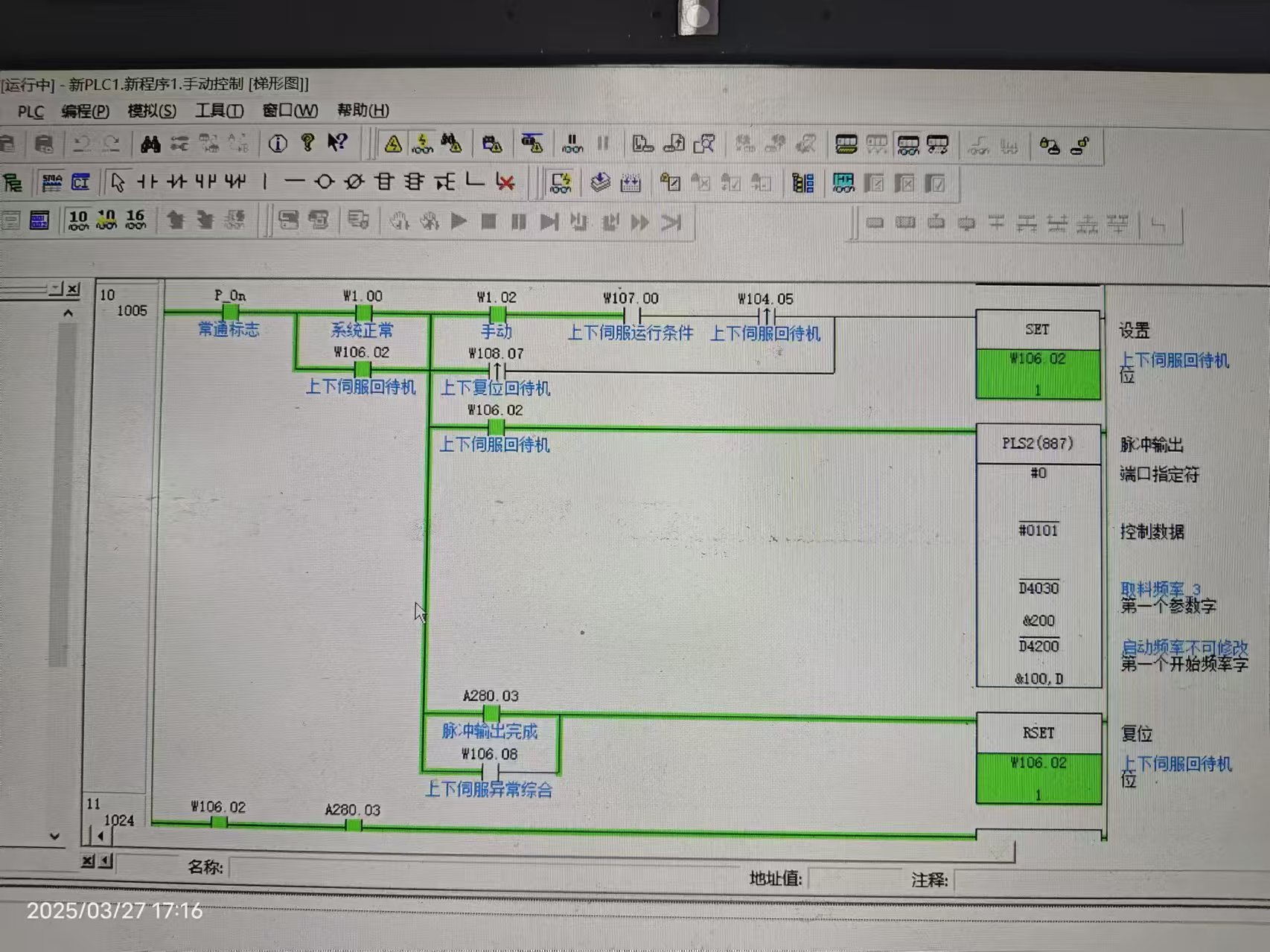The height and width of the screenshot is (952, 1270).
Task: Select the New Closed Contact tool
Action: pyautogui.click(x=176, y=182)
